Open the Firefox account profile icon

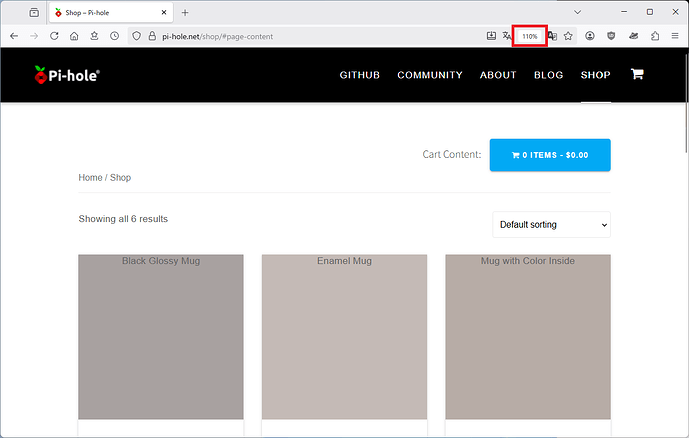[x=590, y=36]
